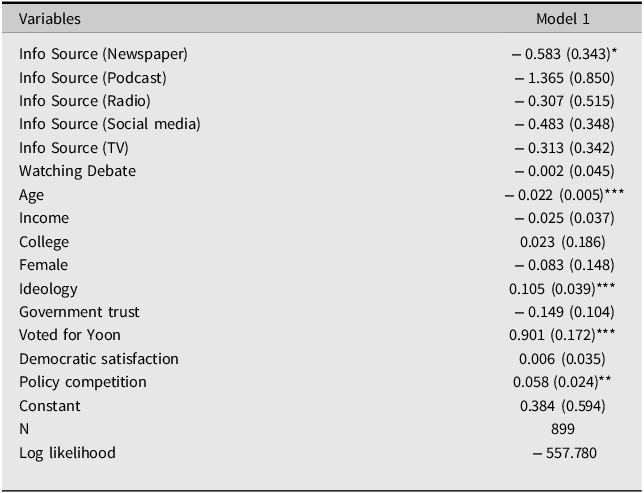Screen dimensions: 644x493
Task: Click the "Info Source (Social media)" label
Action: pyautogui.click(x=110, y=124)
